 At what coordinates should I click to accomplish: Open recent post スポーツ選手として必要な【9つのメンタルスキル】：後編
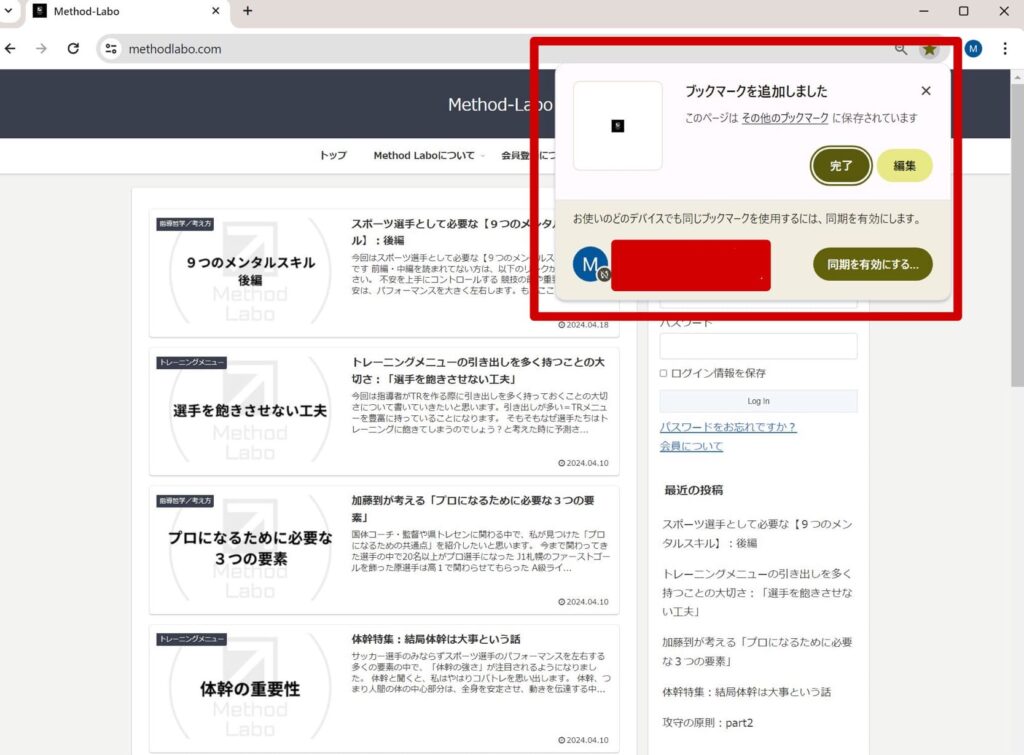[x=757, y=534]
